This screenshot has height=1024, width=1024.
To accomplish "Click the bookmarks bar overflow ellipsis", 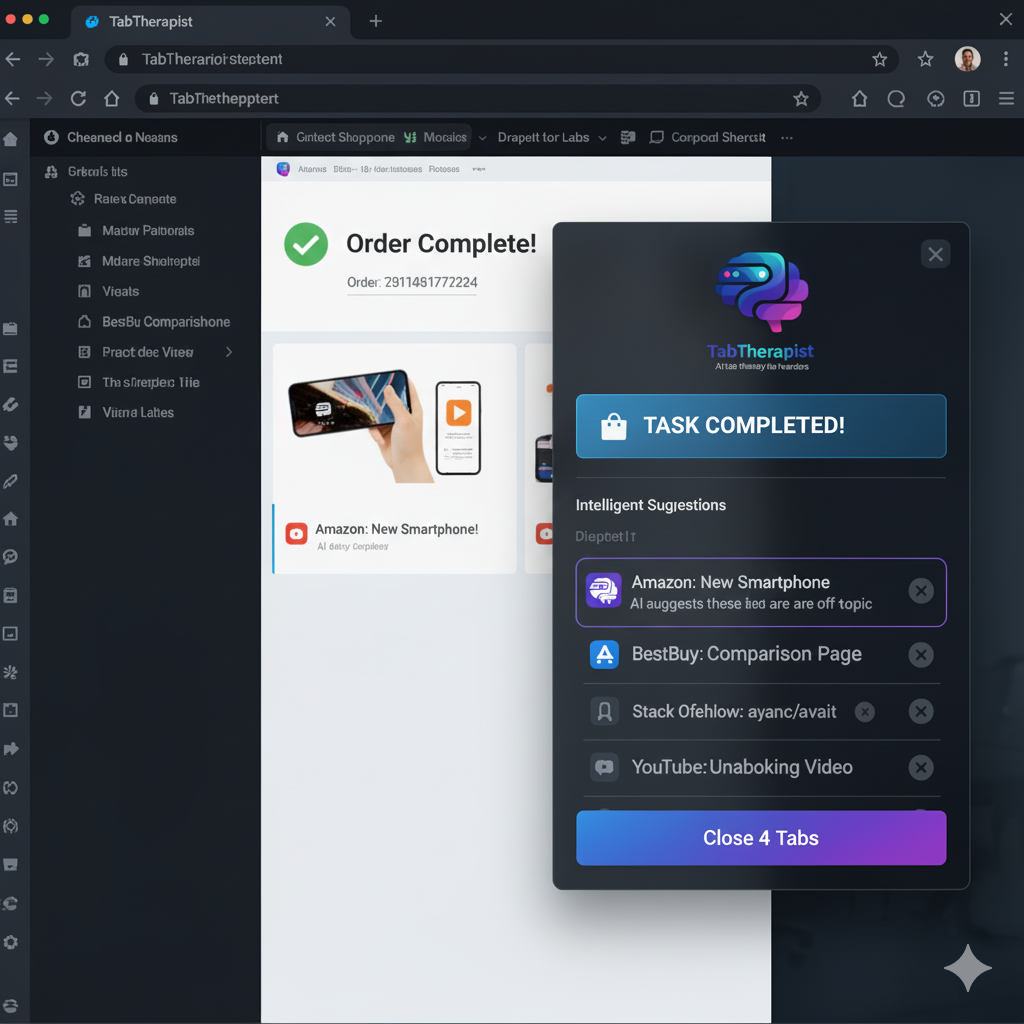I will click(x=787, y=138).
